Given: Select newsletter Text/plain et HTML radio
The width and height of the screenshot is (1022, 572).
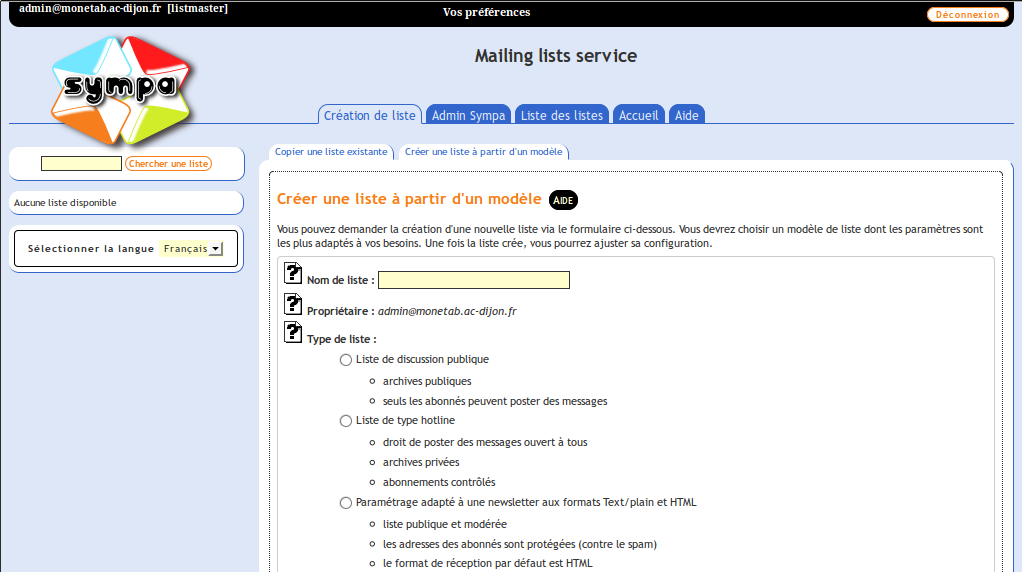Looking at the screenshot, I should [346, 503].
